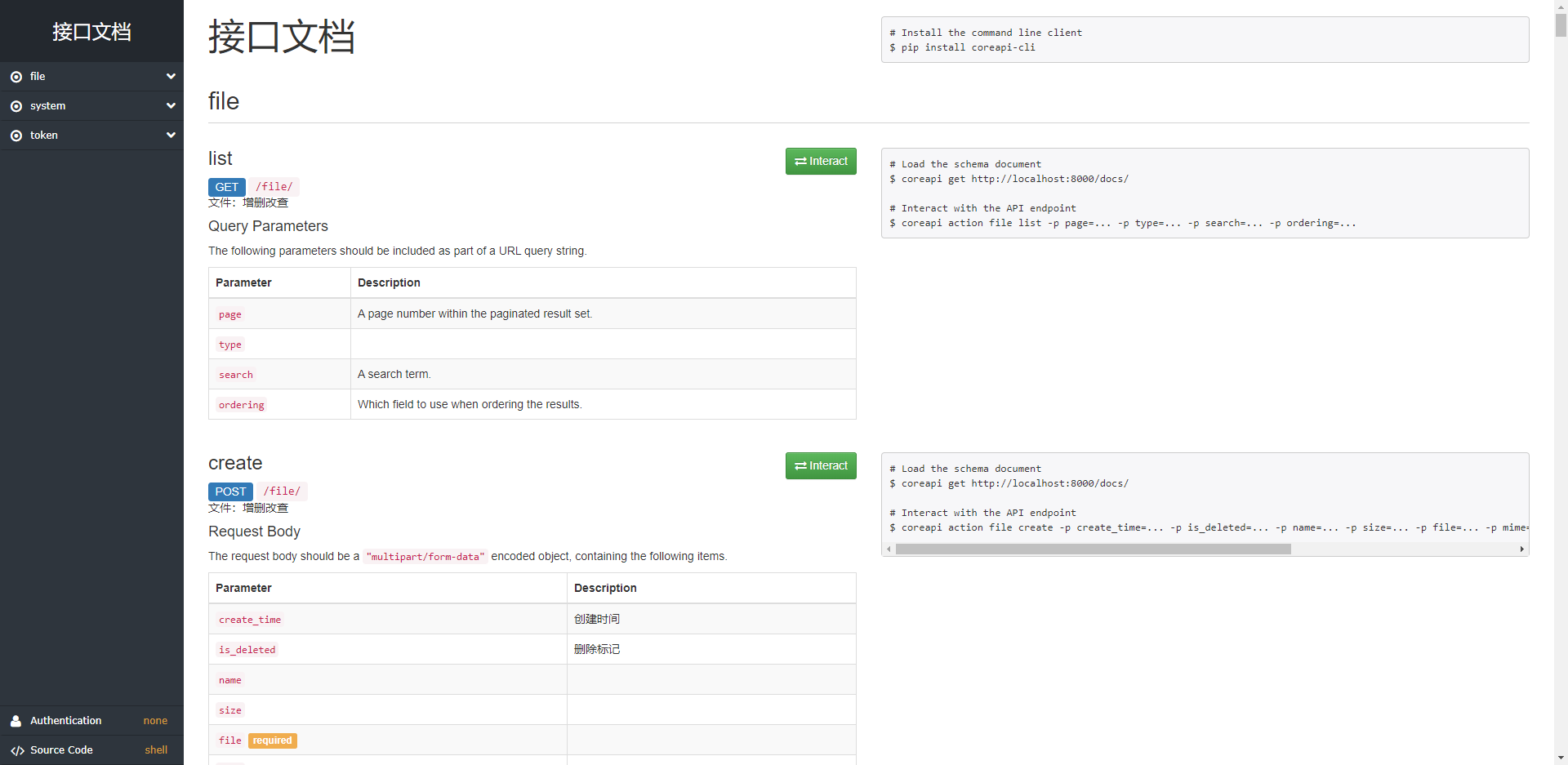Click the page scrollbar up arrow

pyautogui.click(x=1561, y=7)
